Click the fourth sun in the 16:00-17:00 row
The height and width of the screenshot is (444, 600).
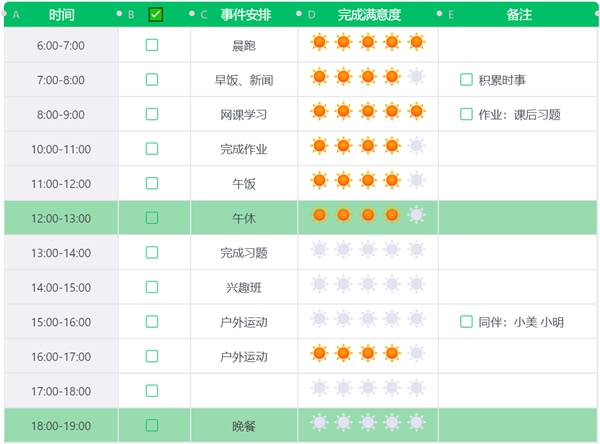[392, 354]
